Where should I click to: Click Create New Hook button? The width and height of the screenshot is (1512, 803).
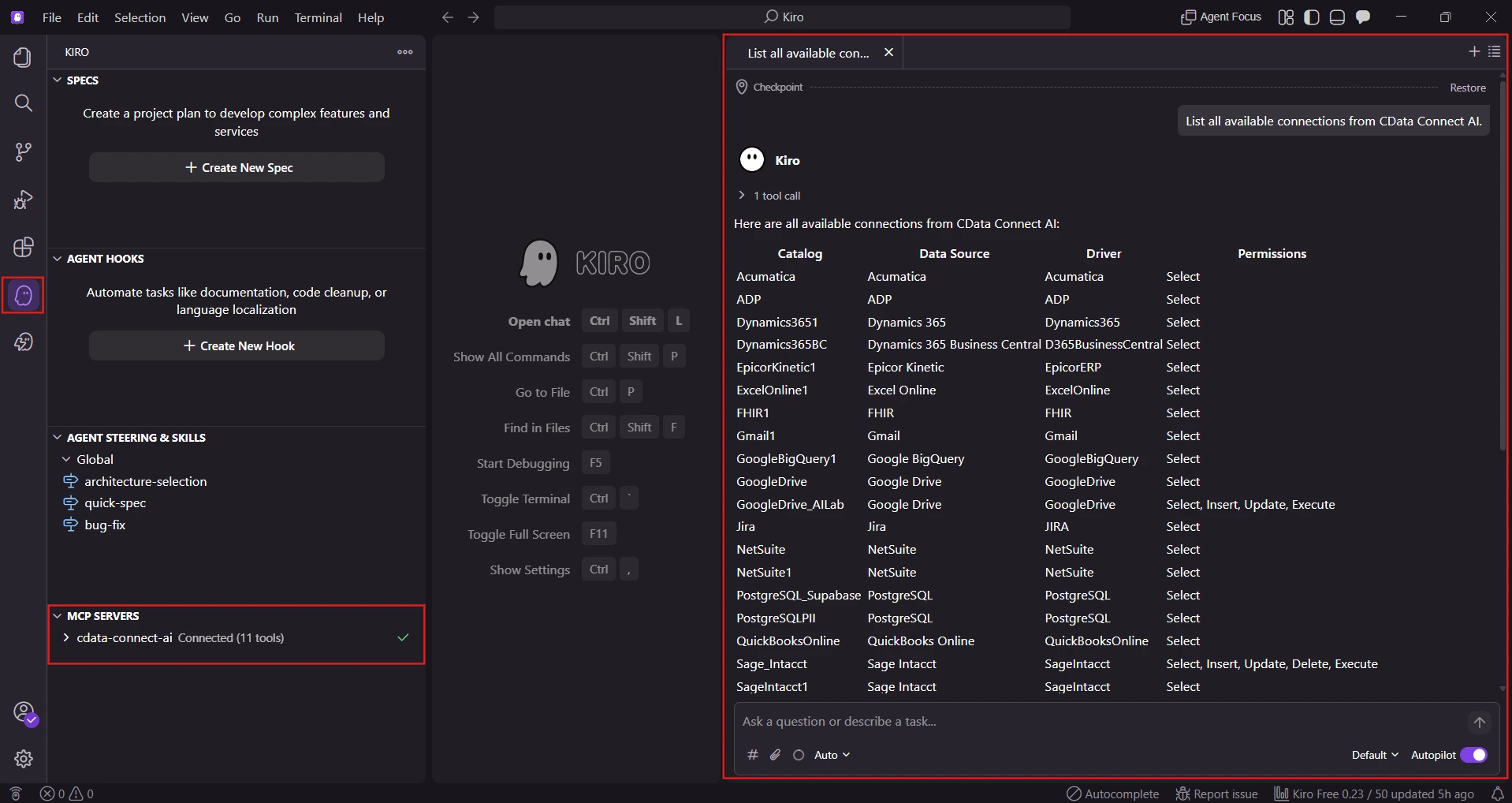point(236,345)
